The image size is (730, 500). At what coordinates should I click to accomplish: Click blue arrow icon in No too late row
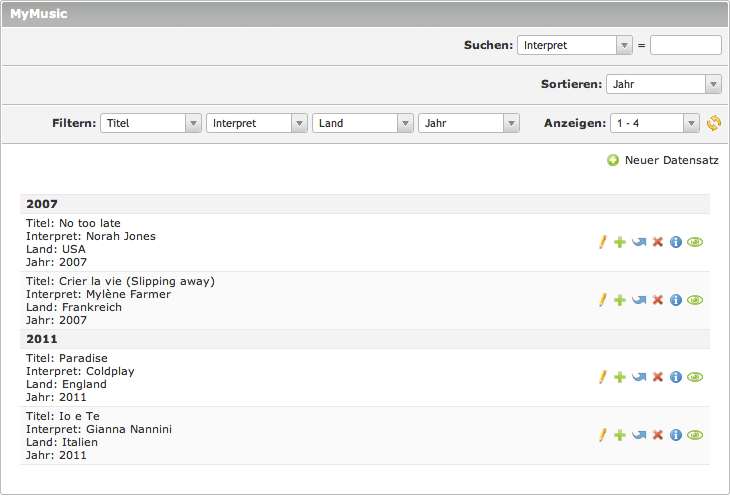pos(639,242)
